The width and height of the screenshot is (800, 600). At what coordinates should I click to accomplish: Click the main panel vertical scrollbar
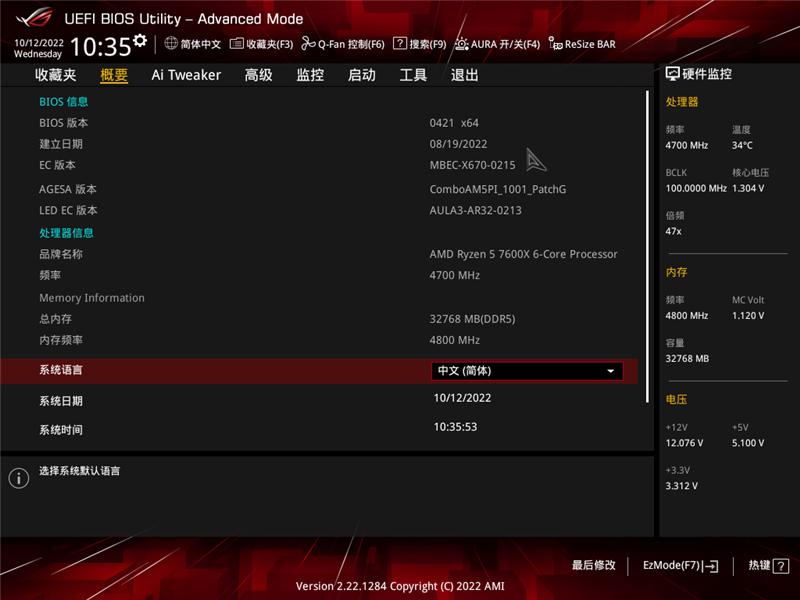[647, 247]
